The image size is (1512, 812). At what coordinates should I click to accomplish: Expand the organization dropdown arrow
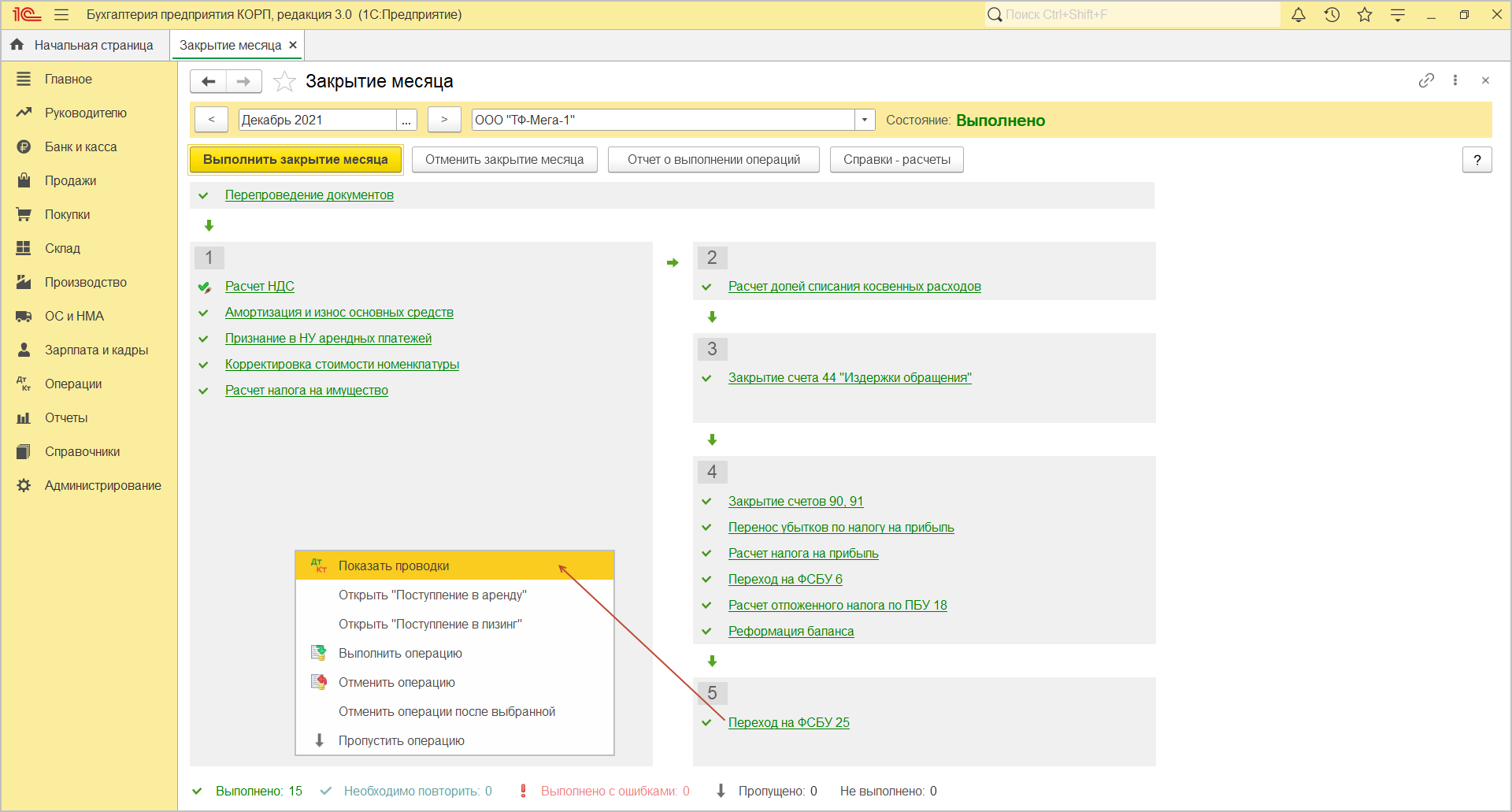[865, 120]
